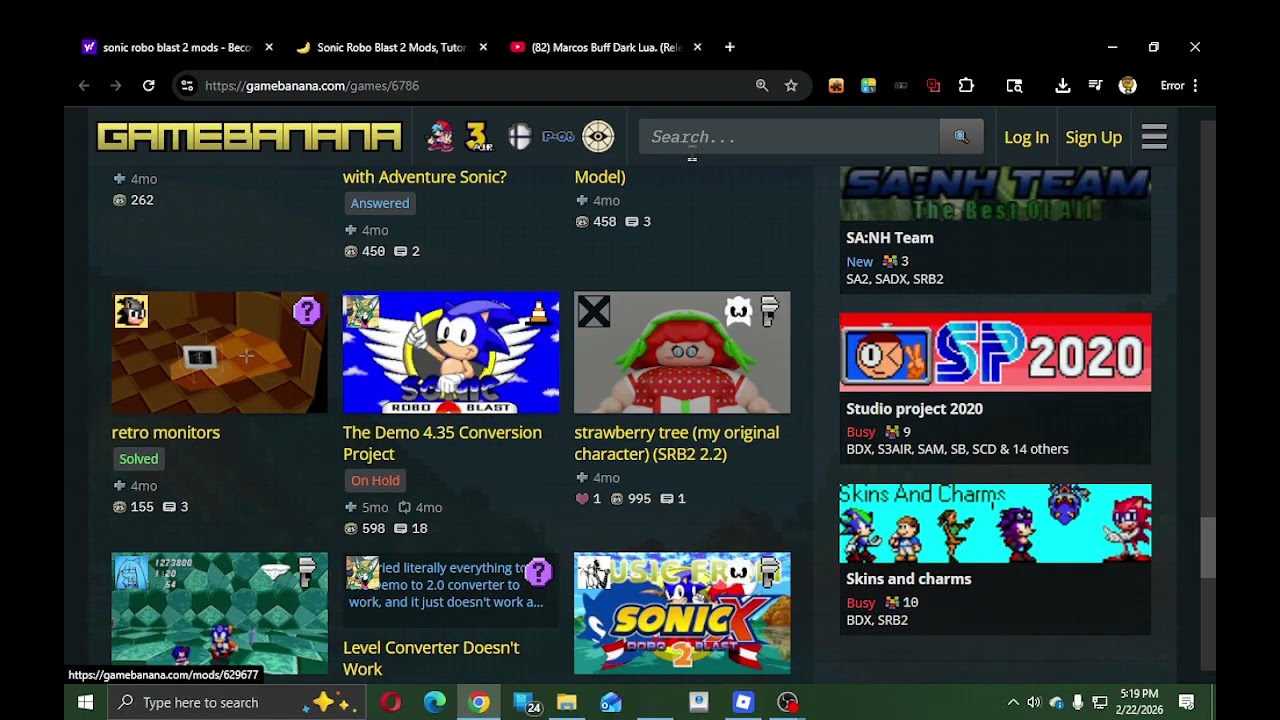The width and height of the screenshot is (1280, 720).
Task: Open the Friday Night Funkin game shortcut icon
Action: [x=440, y=137]
